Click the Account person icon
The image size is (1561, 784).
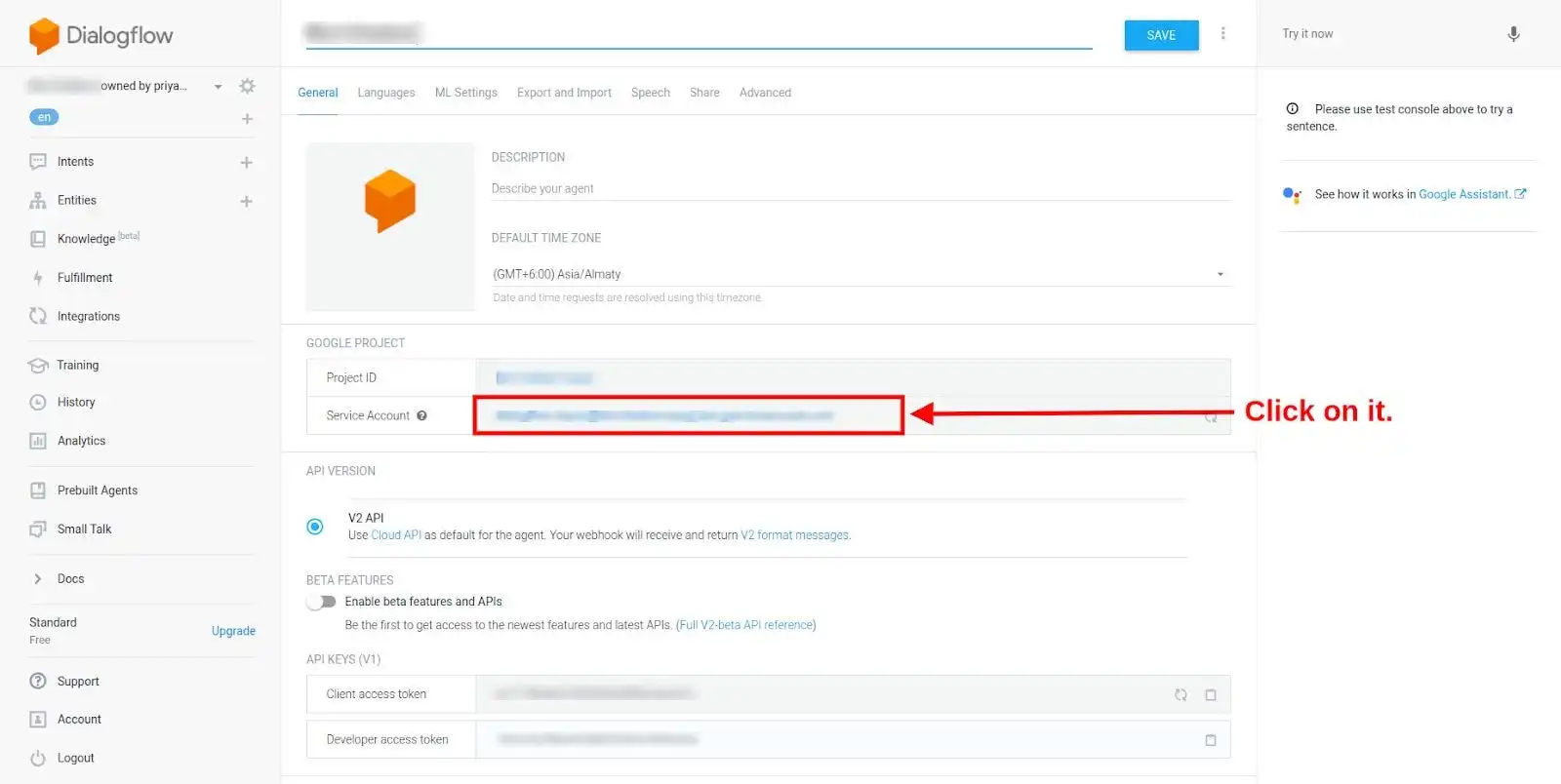[x=38, y=720]
